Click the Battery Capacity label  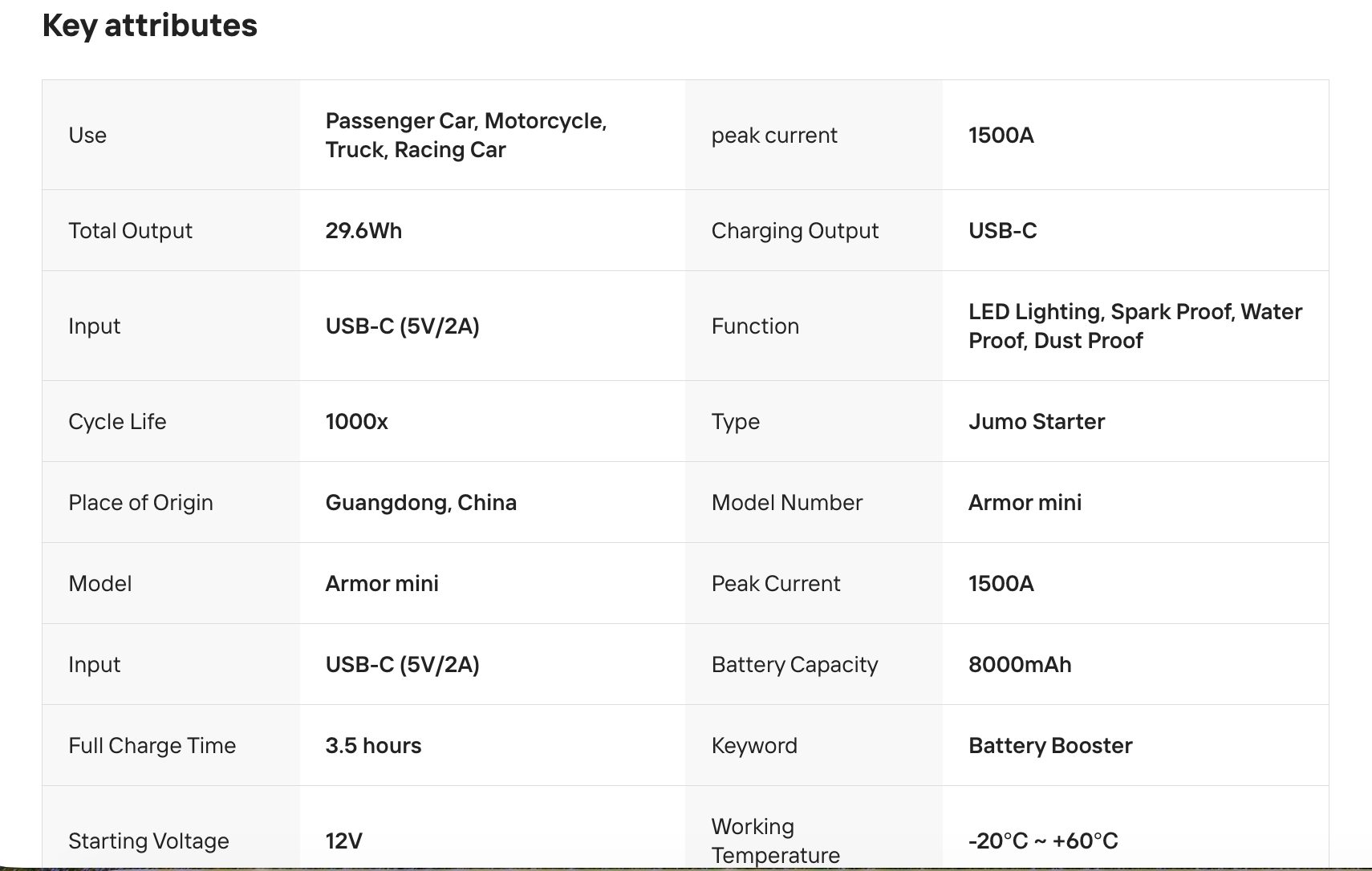[794, 665]
